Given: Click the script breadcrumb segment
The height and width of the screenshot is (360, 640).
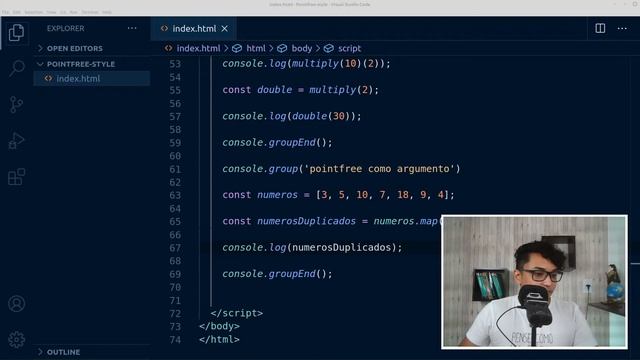Looking at the screenshot, I should 349,48.
